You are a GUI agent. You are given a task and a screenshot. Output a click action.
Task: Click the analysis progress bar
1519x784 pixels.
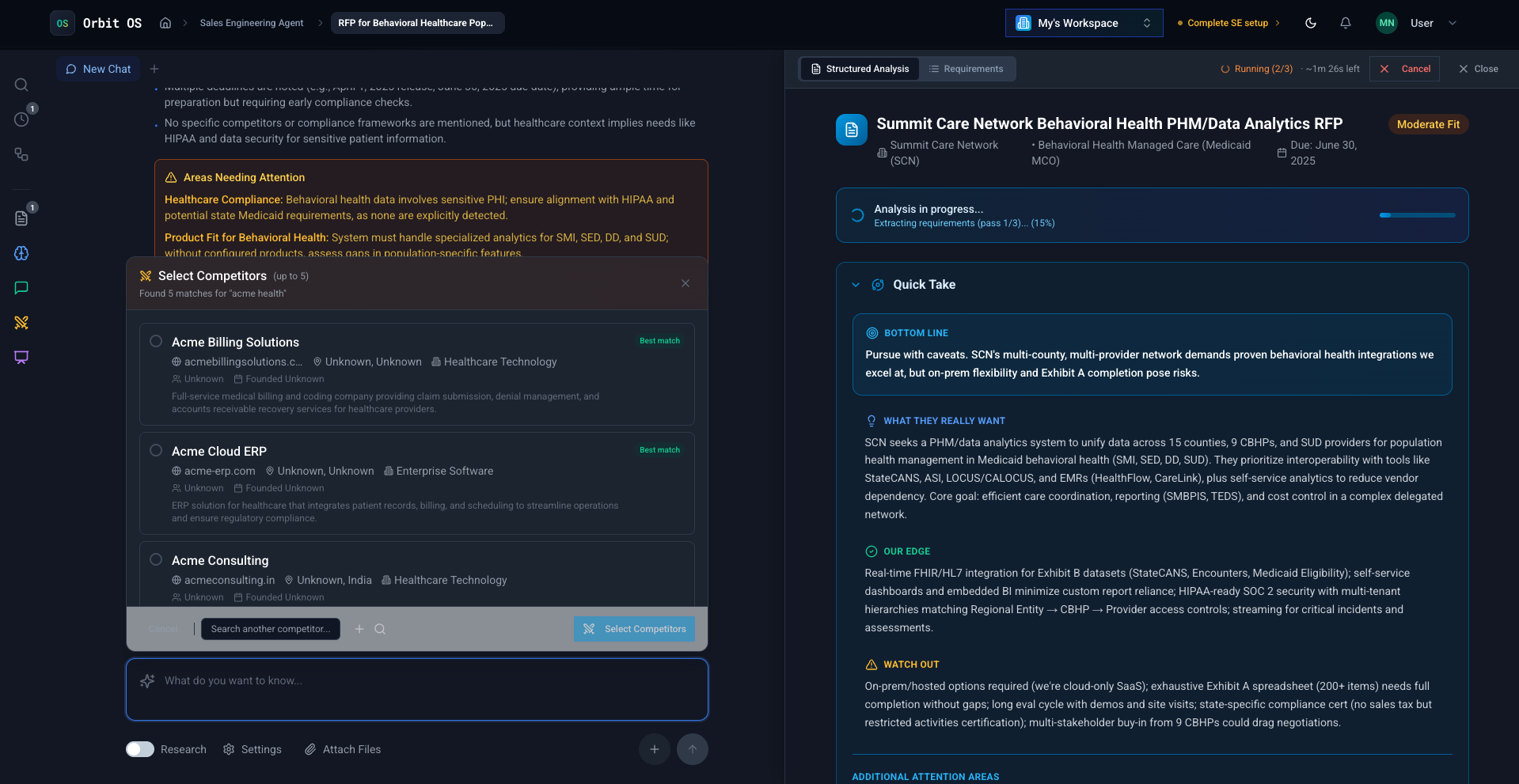pos(1416,214)
